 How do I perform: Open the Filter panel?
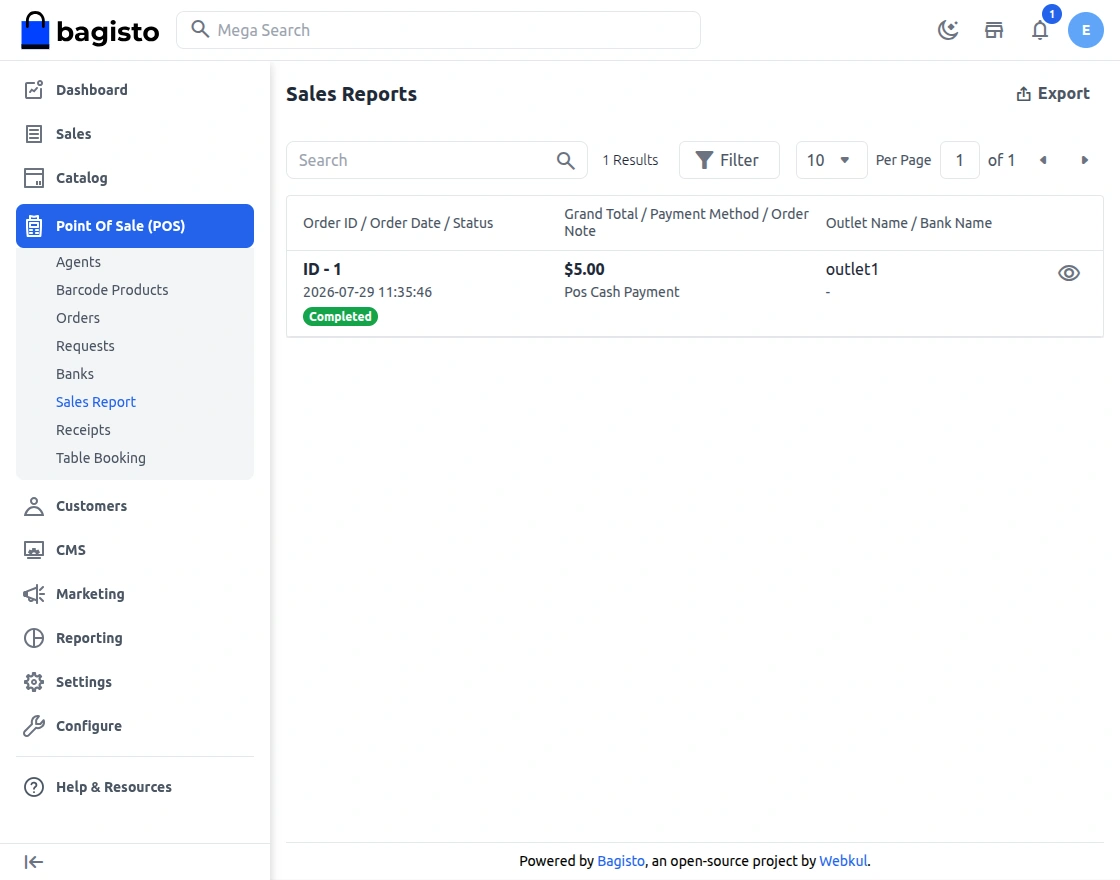pos(729,160)
